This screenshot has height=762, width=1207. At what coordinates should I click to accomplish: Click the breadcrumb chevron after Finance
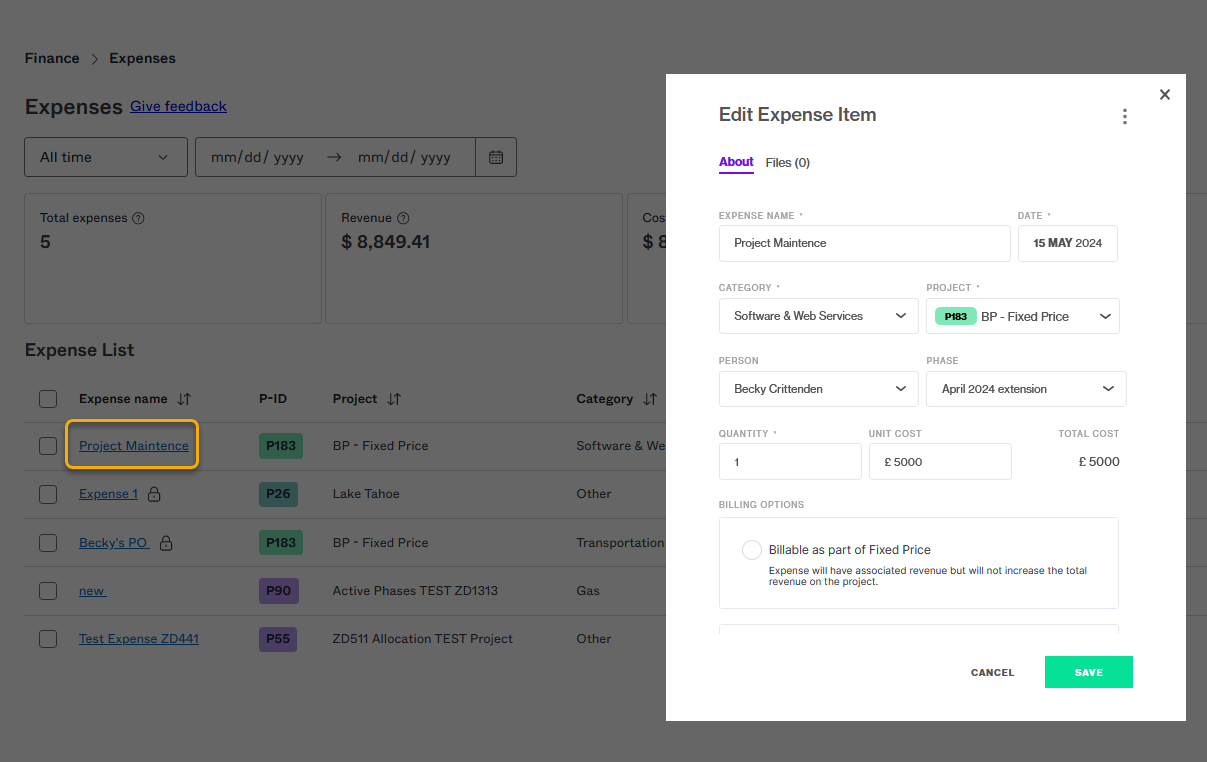coord(95,59)
